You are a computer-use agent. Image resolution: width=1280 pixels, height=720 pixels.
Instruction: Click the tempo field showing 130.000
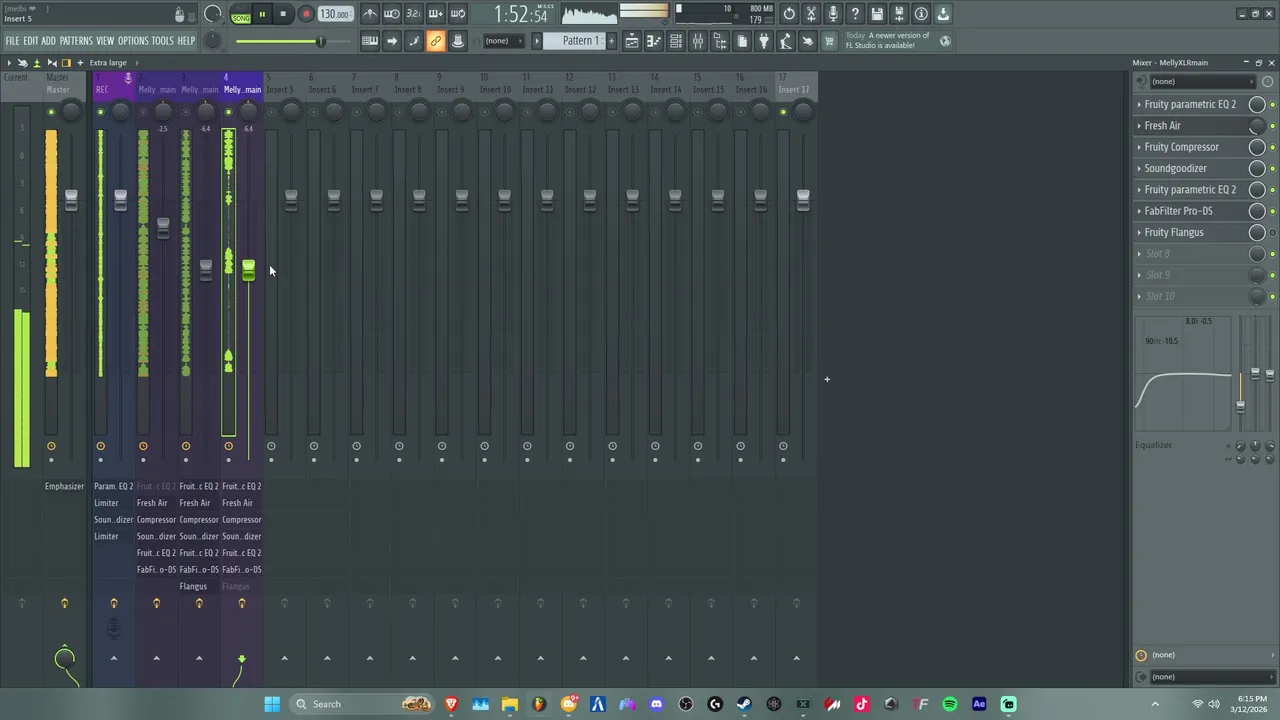[x=335, y=14]
